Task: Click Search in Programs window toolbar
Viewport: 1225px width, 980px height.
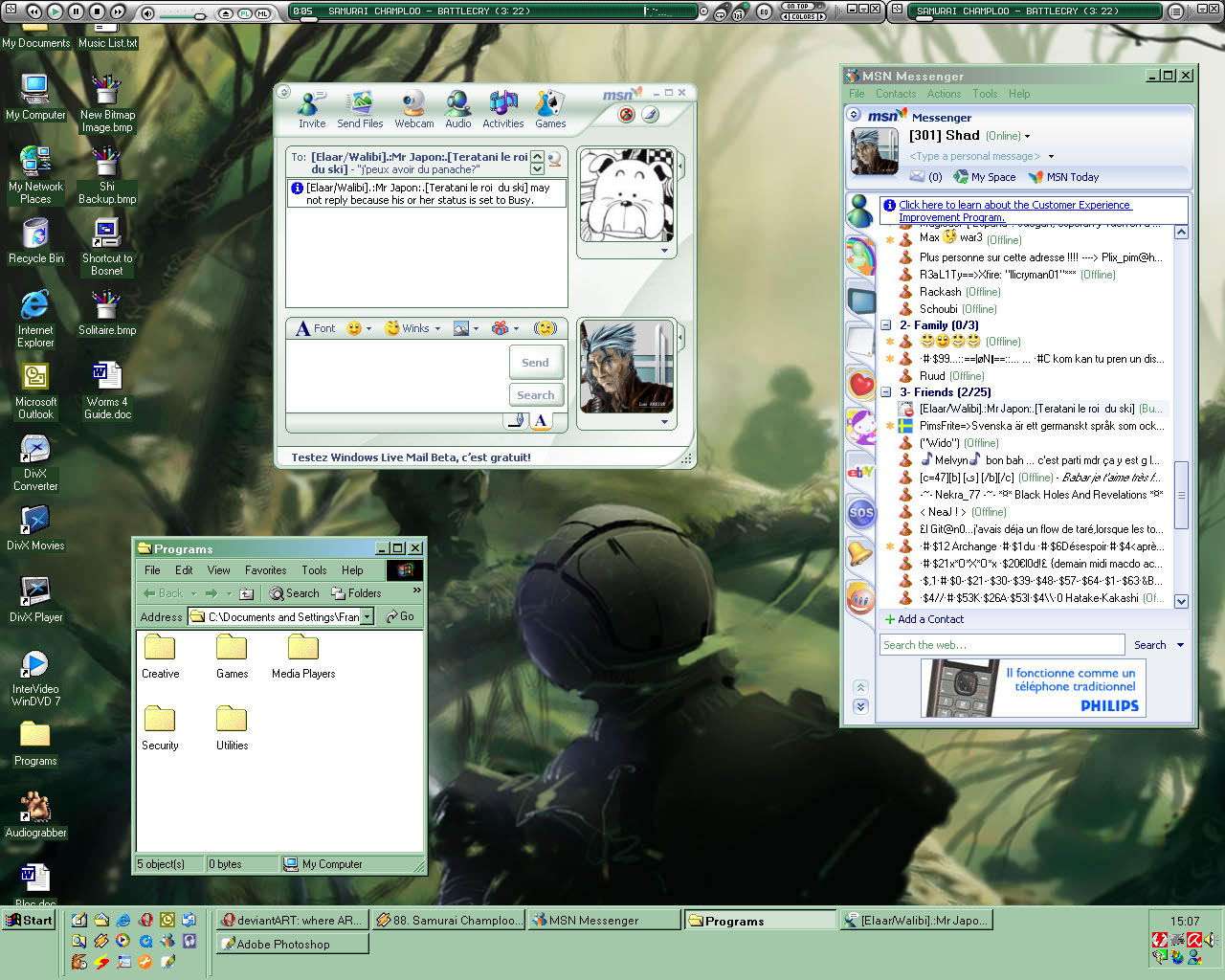Action: (x=294, y=593)
